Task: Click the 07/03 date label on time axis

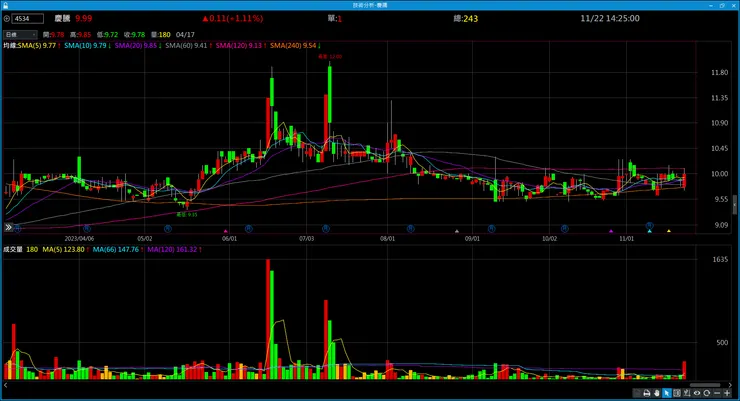Action: point(306,239)
